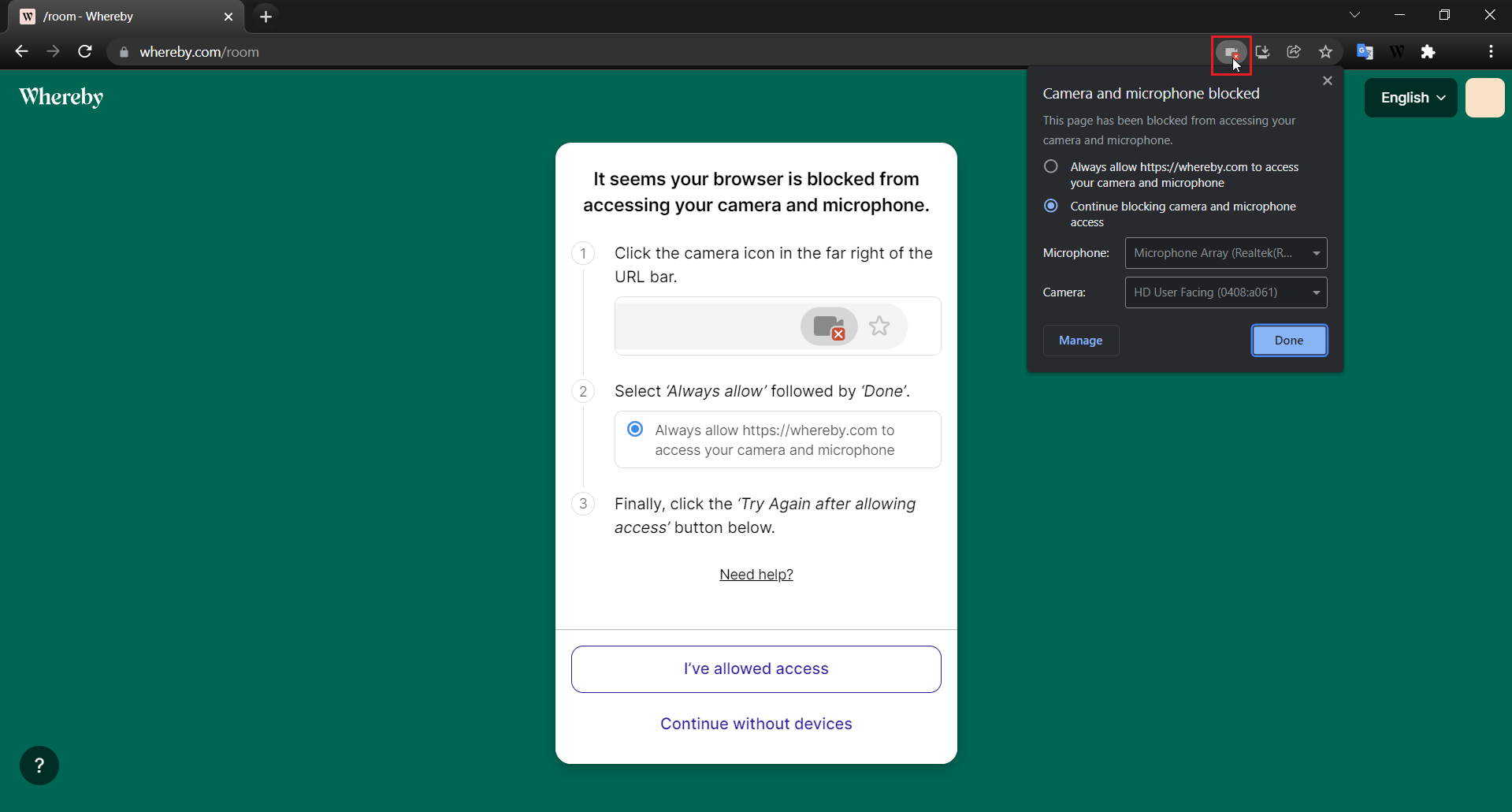Bookmark this tab with the star icon
The height and width of the screenshot is (812, 1512).
1325,52
